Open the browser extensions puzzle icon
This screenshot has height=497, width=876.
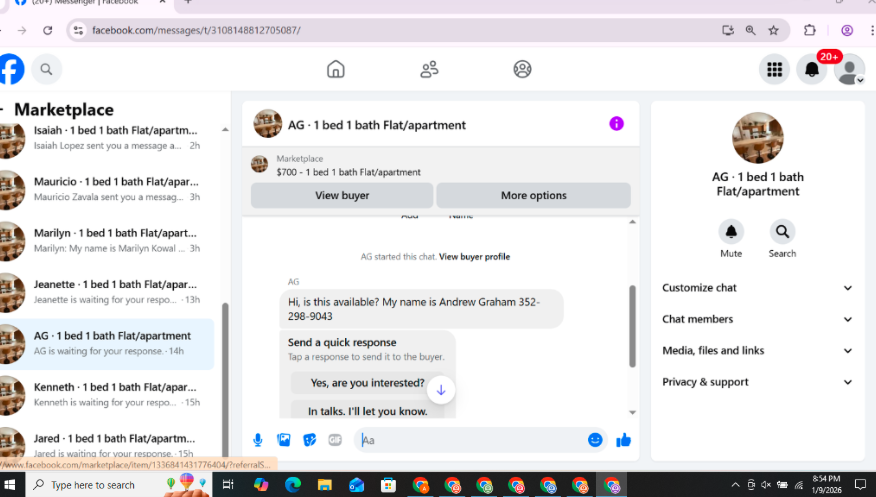(x=810, y=30)
